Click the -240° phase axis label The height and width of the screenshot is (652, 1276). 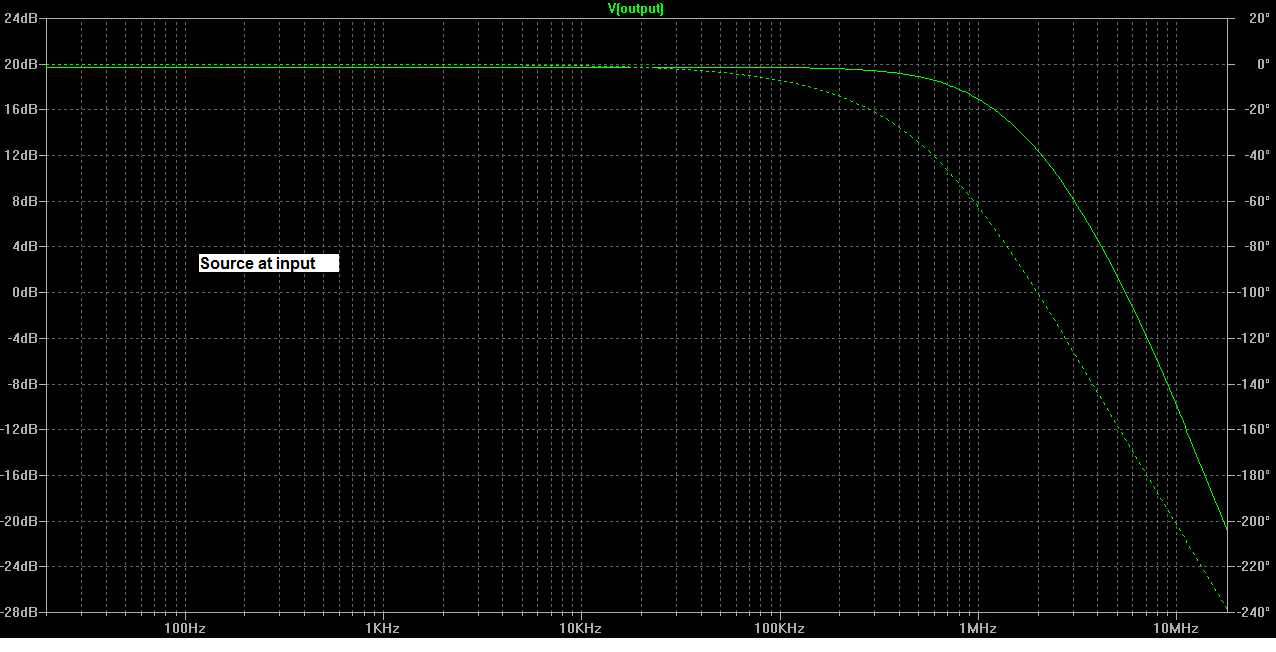click(x=1255, y=612)
